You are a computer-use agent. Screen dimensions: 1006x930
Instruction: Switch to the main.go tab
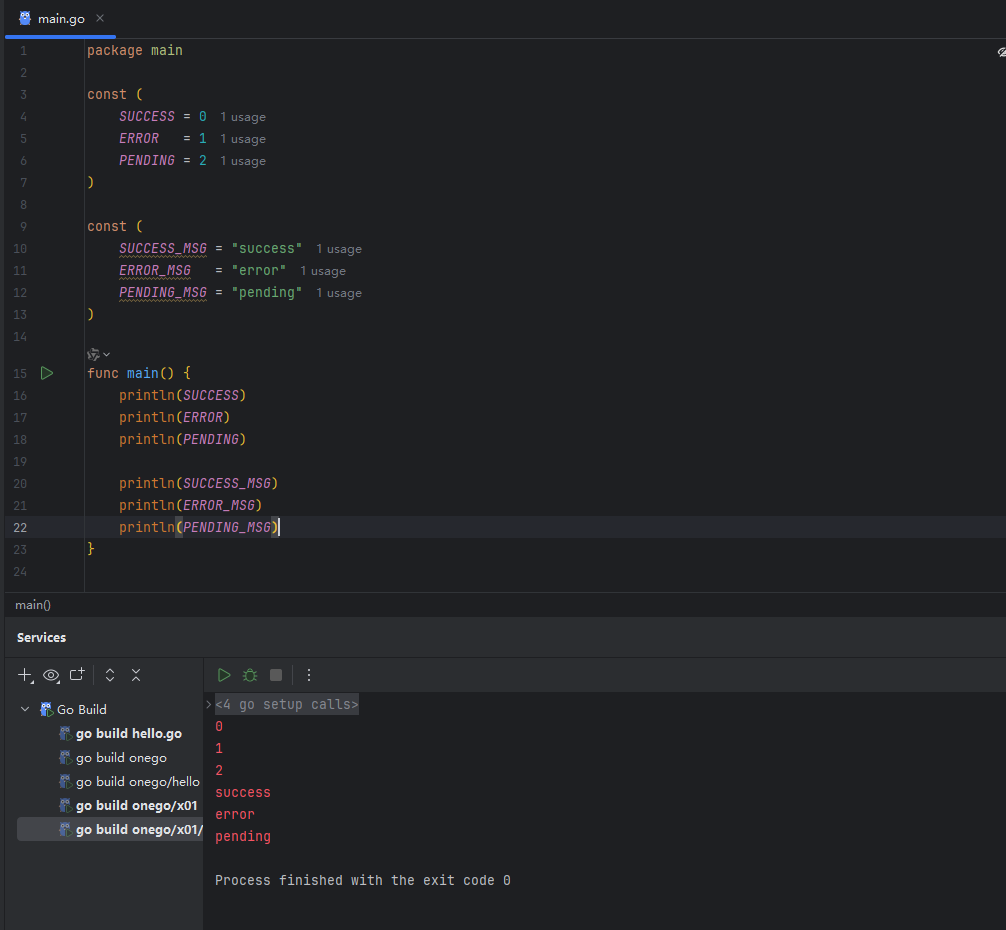60,19
